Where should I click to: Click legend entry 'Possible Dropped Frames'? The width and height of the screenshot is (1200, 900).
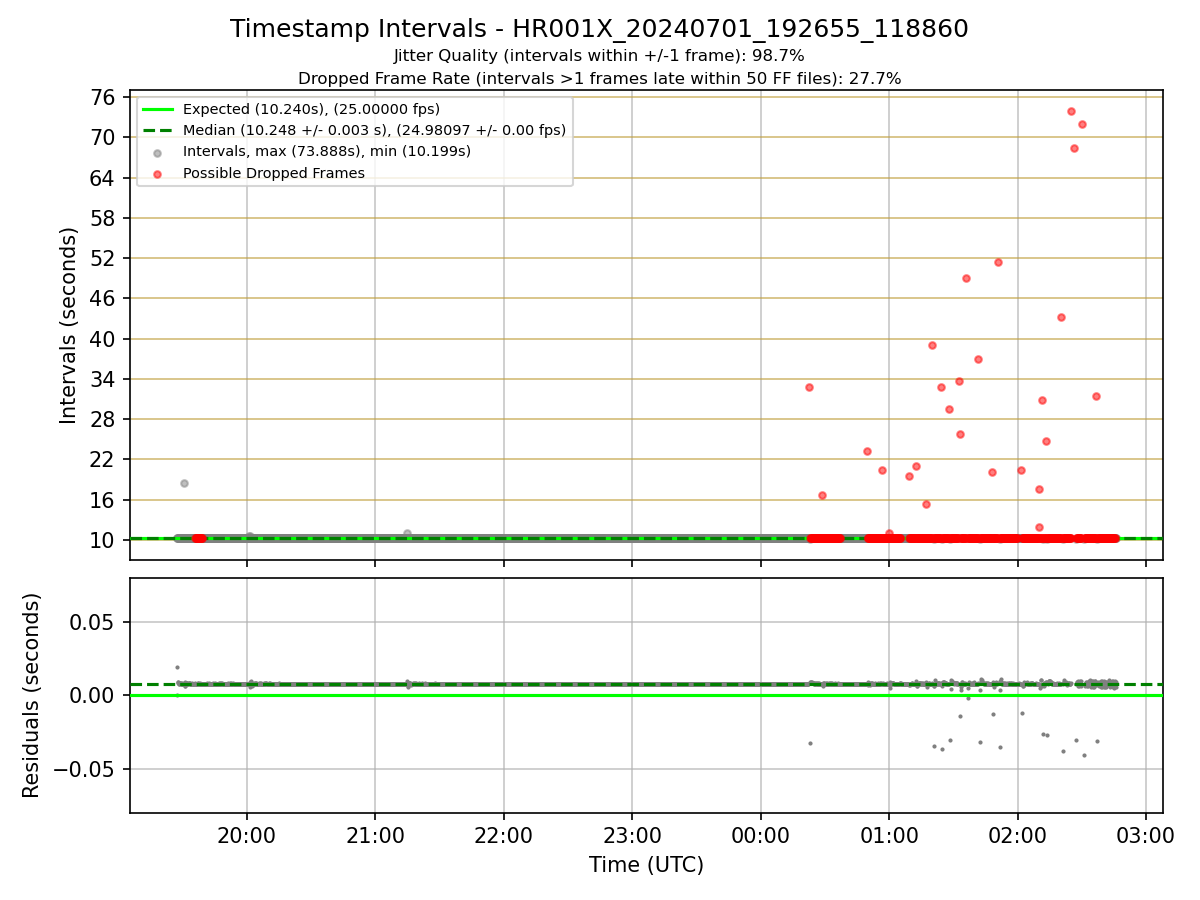tap(274, 173)
